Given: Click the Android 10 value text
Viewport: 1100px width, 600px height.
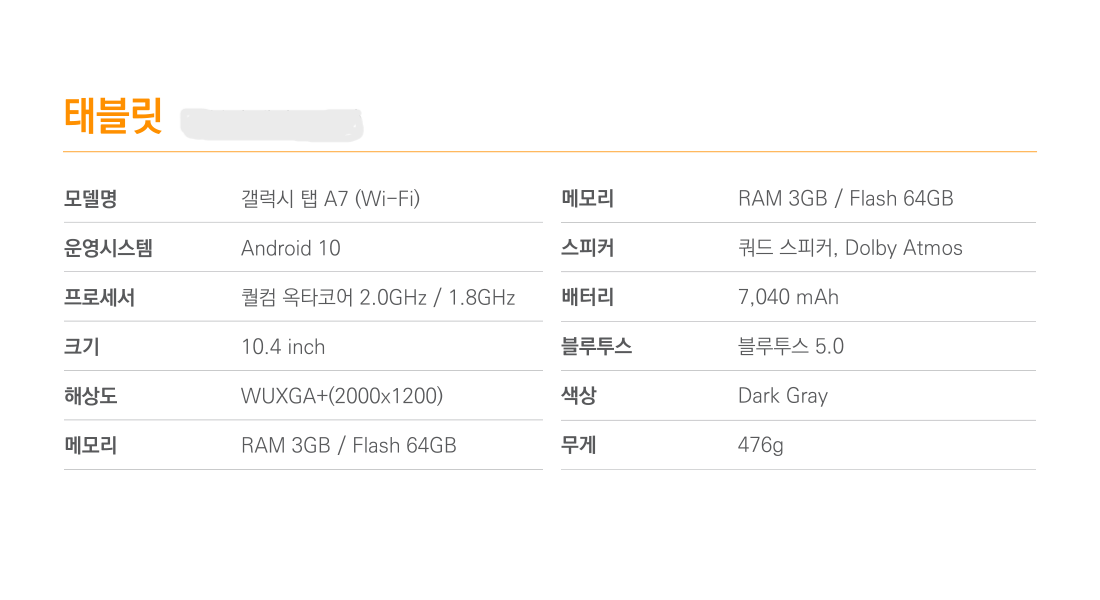Looking at the screenshot, I should coord(290,248).
